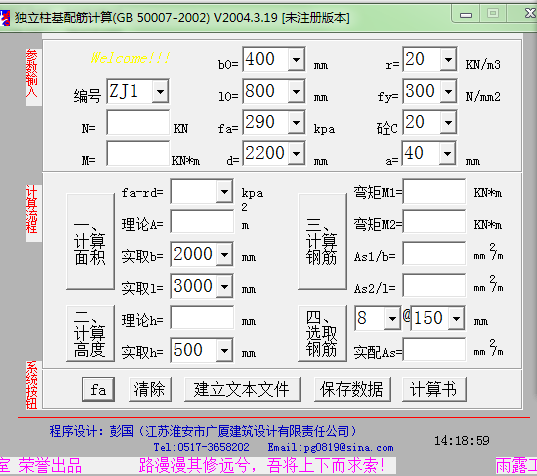Open the 实取h dropdown showing 500
Screen dimensions: 537x476
pos(224,350)
